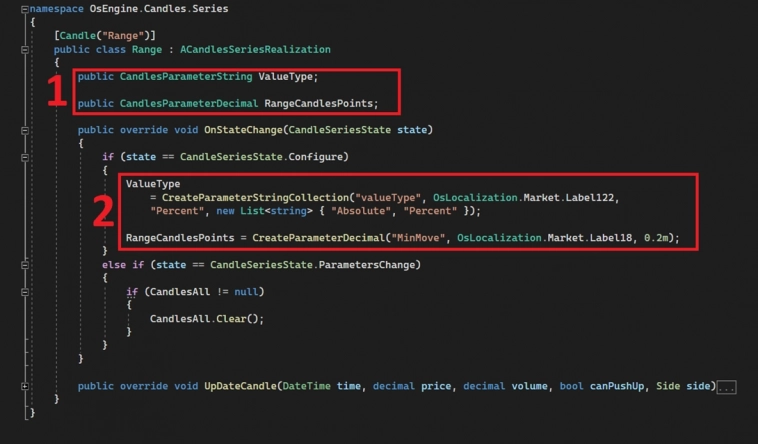Click Configure in the if condition
Viewport: 758px width, 444px height.
(316, 157)
